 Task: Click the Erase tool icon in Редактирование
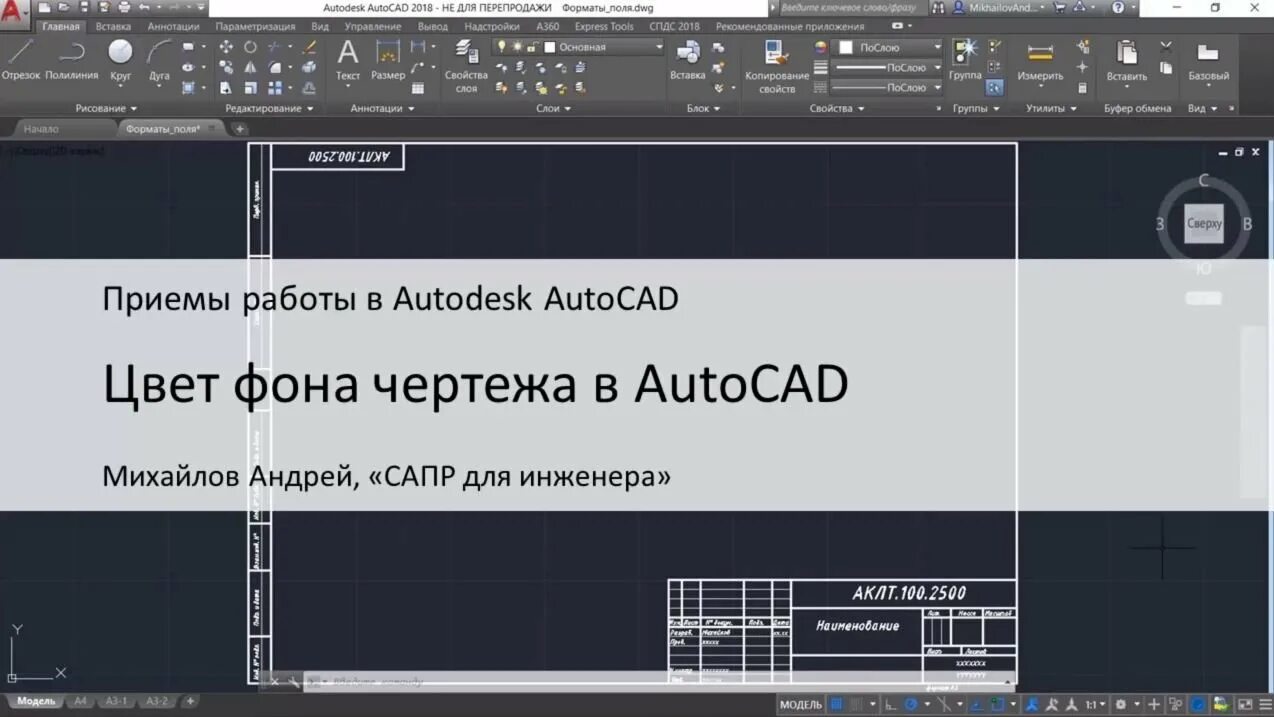309,47
